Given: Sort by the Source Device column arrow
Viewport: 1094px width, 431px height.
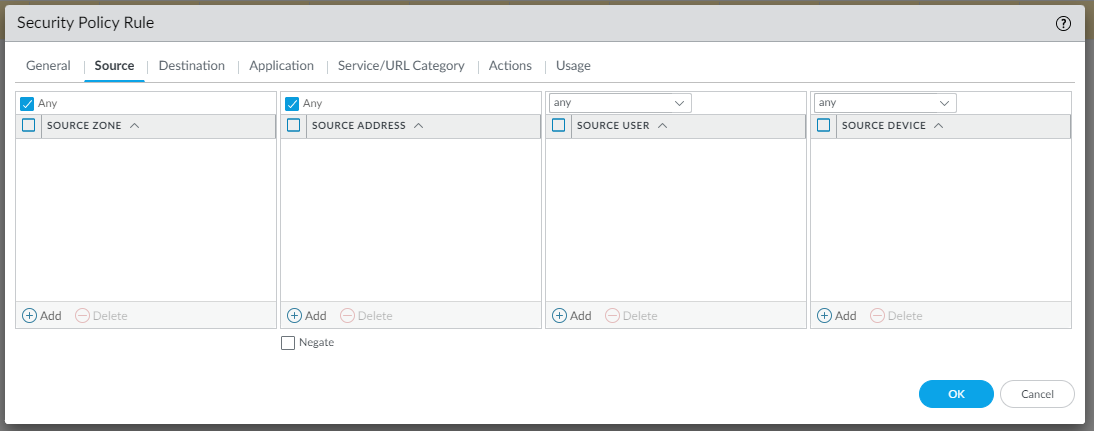Looking at the screenshot, I should click(939, 126).
